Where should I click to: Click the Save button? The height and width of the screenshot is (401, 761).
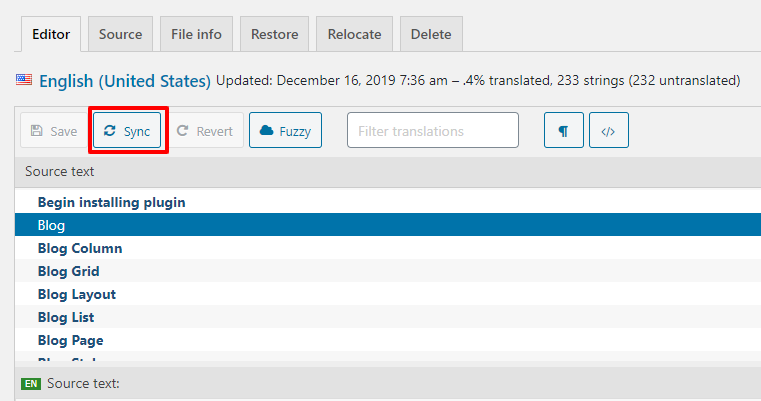tap(54, 131)
